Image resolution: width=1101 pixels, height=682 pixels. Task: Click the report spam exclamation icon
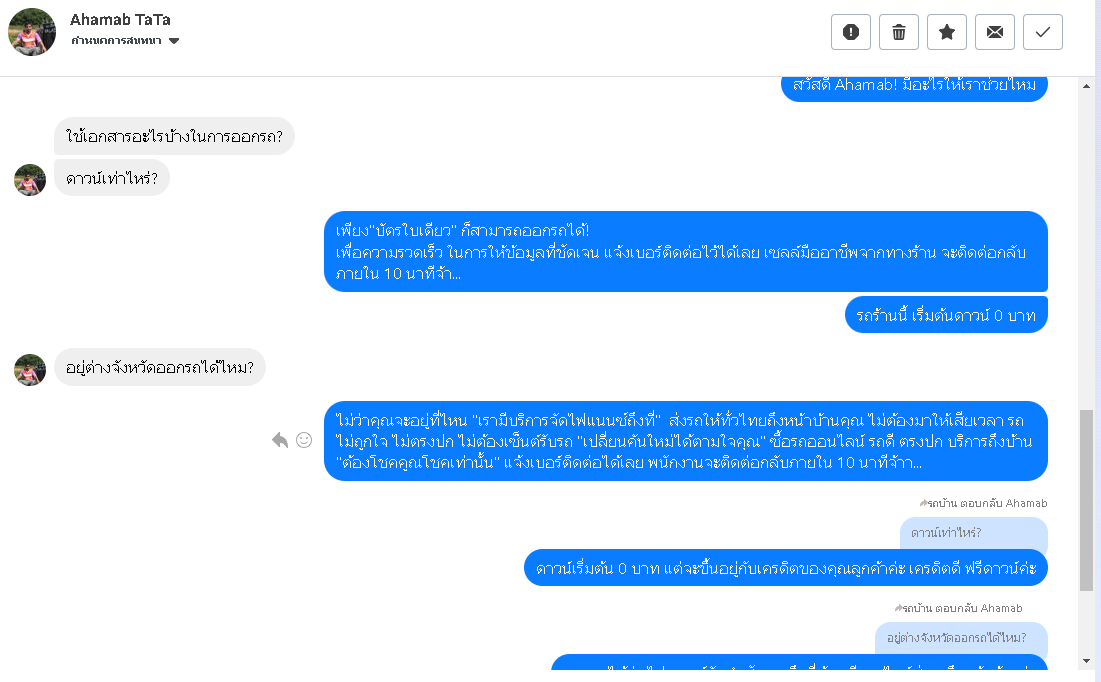pos(851,32)
